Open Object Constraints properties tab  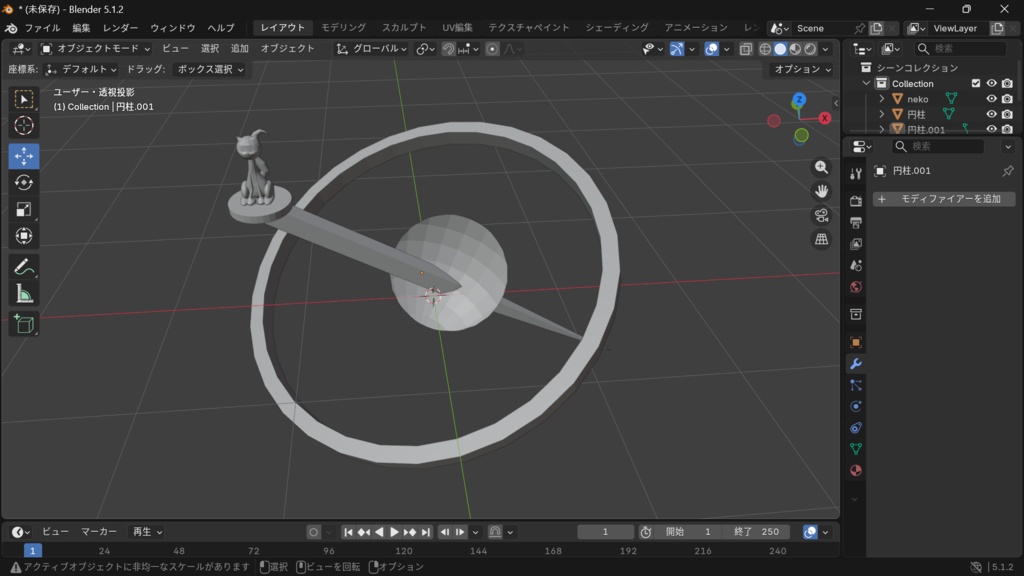click(x=856, y=428)
